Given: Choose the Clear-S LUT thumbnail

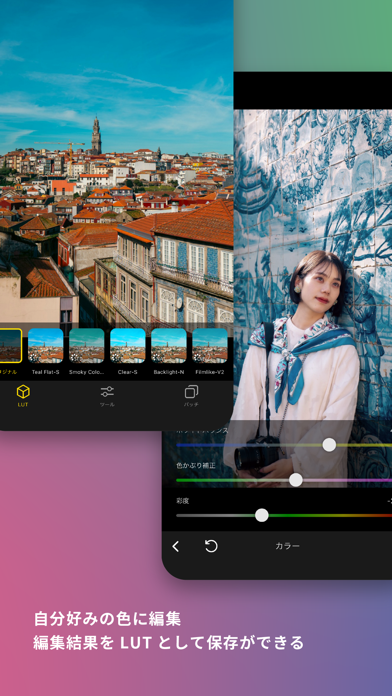Looking at the screenshot, I should pos(128,346).
